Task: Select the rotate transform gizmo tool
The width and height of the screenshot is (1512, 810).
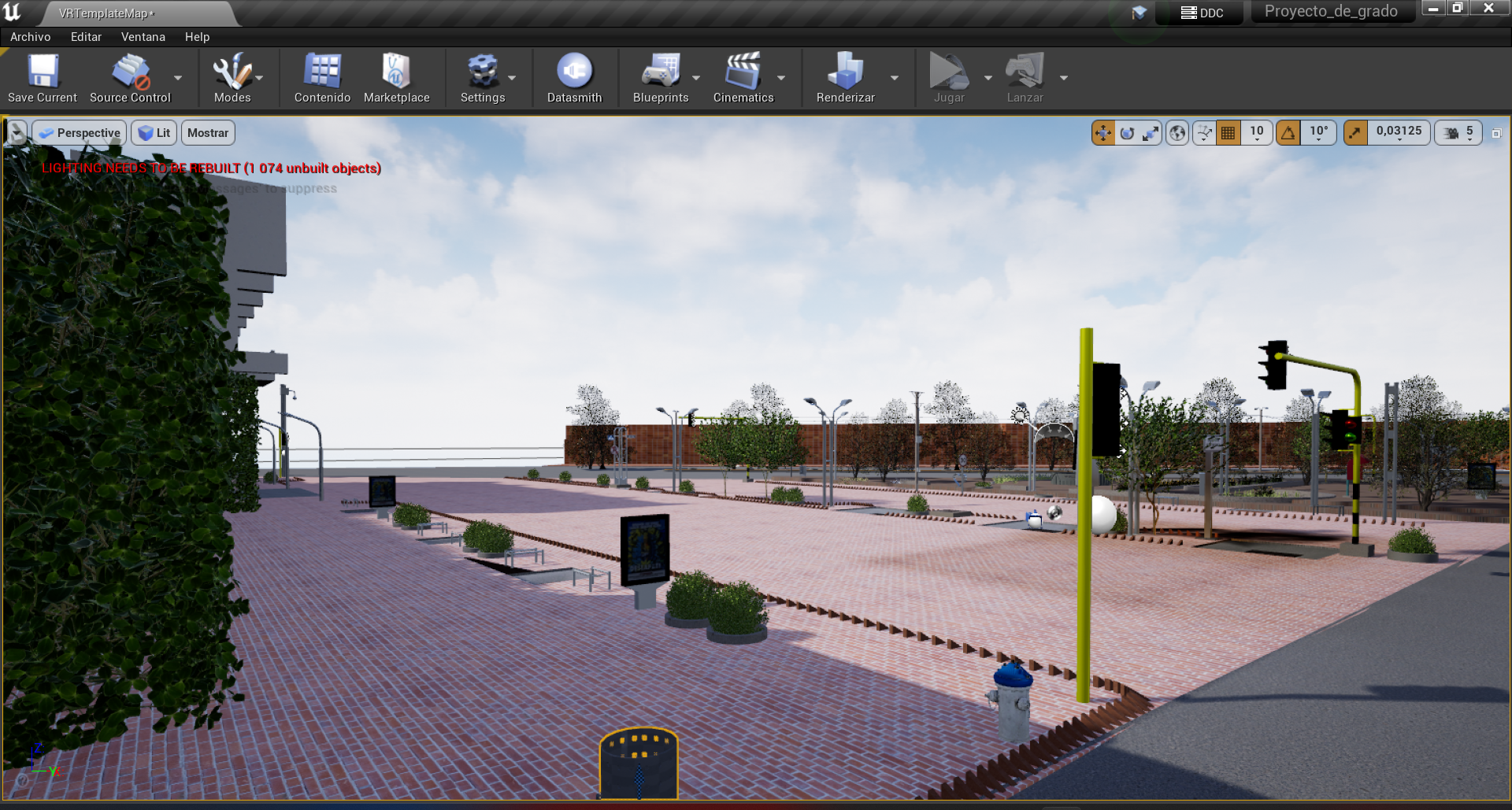Action: [x=1127, y=133]
